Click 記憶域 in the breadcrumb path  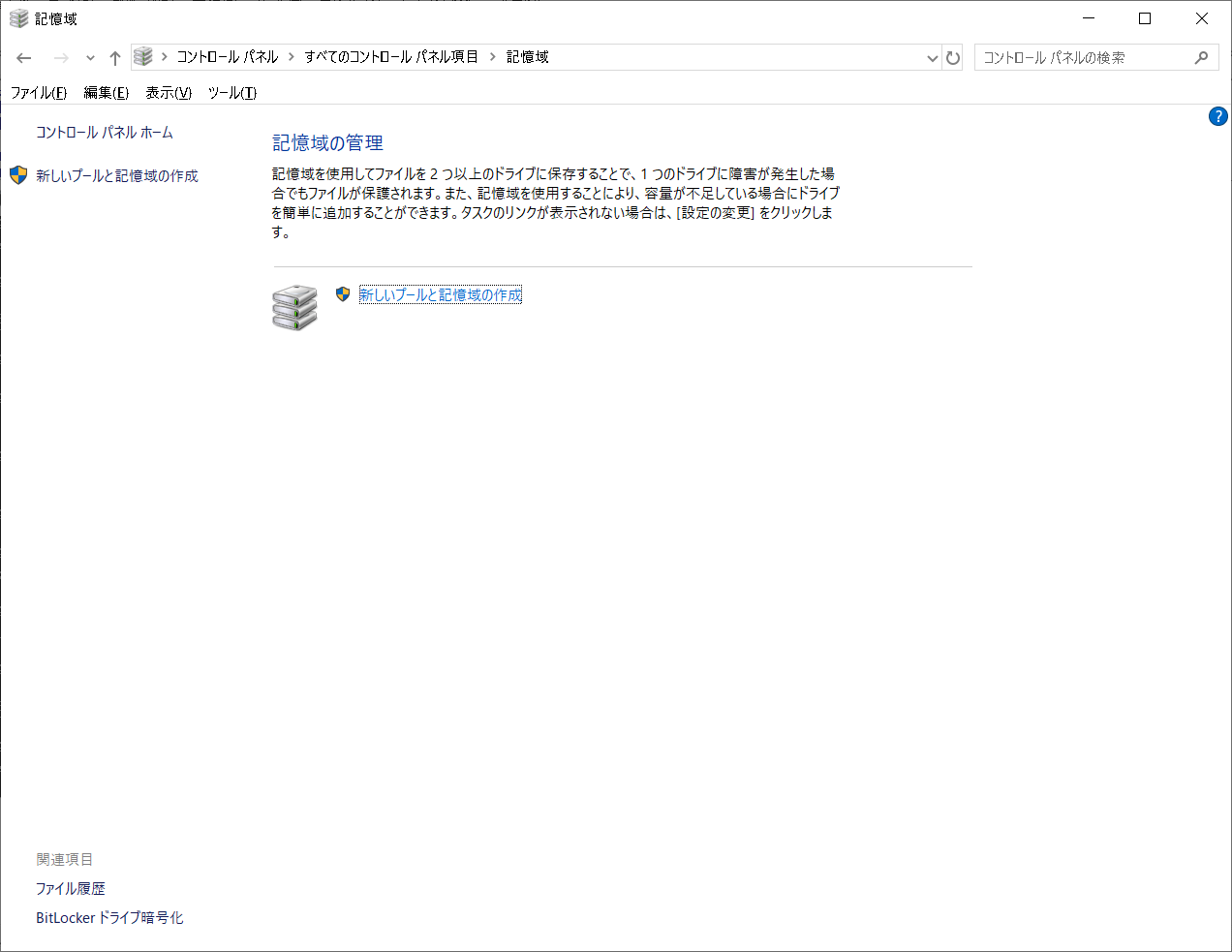(x=528, y=57)
